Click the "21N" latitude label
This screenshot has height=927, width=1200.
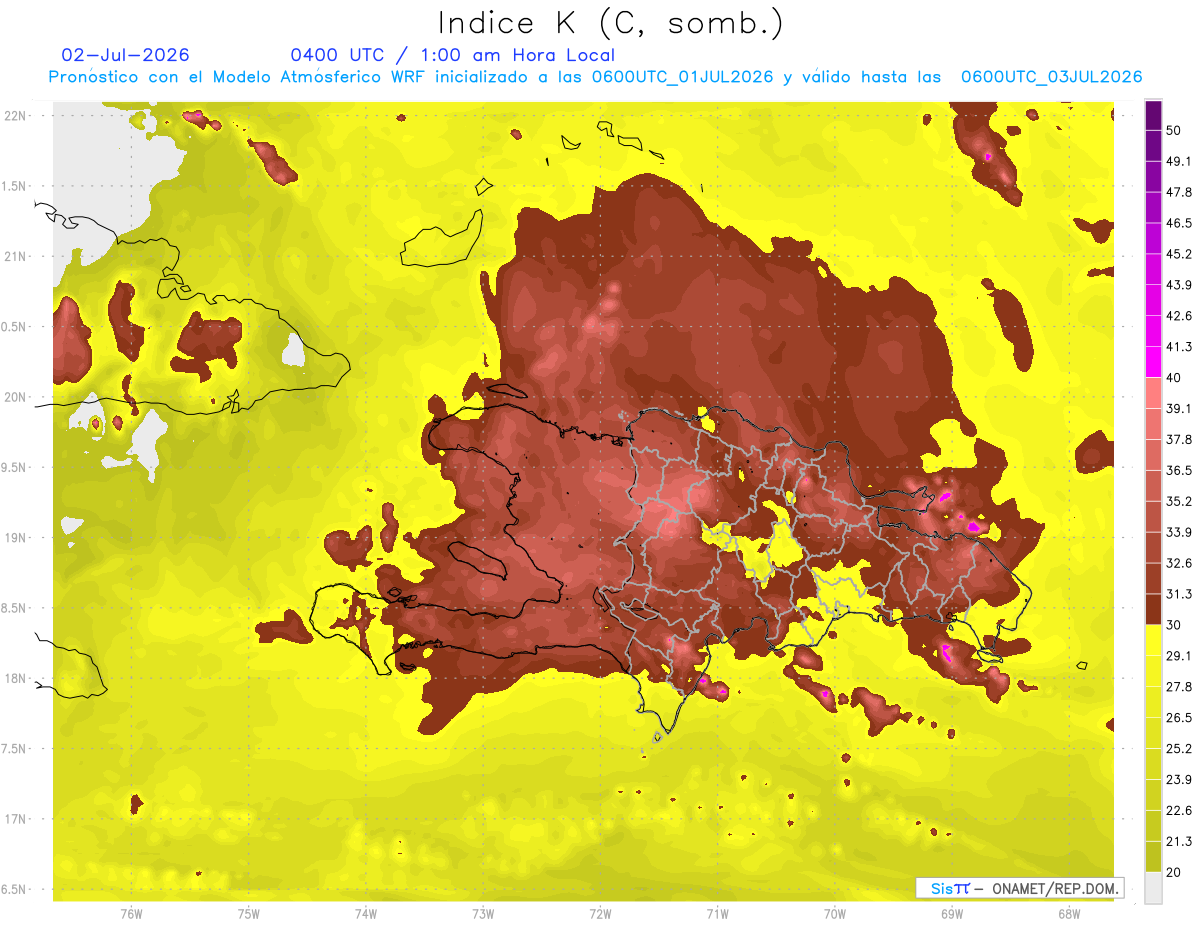coord(15,257)
